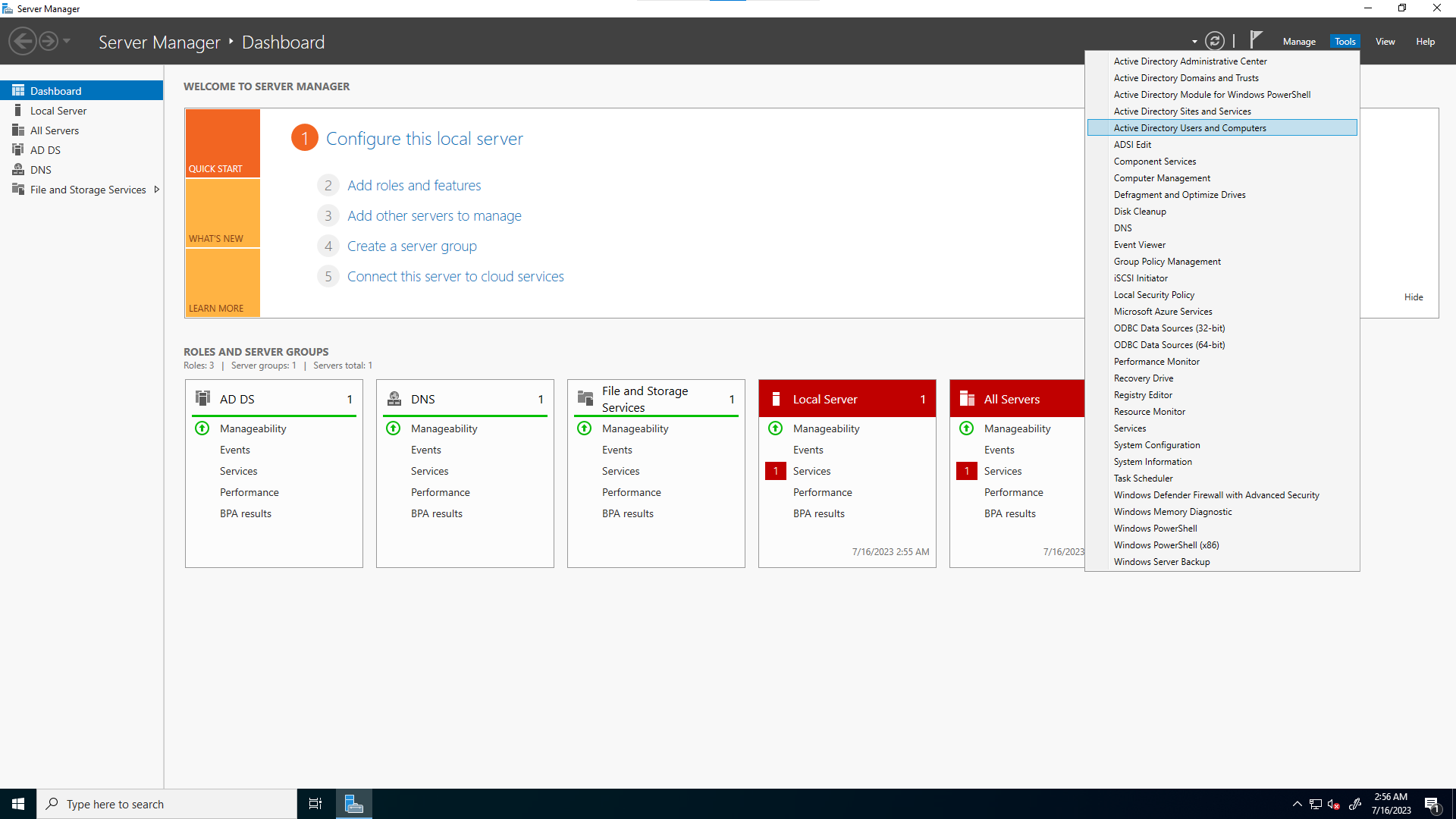Click the Learn More tile

[223, 283]
